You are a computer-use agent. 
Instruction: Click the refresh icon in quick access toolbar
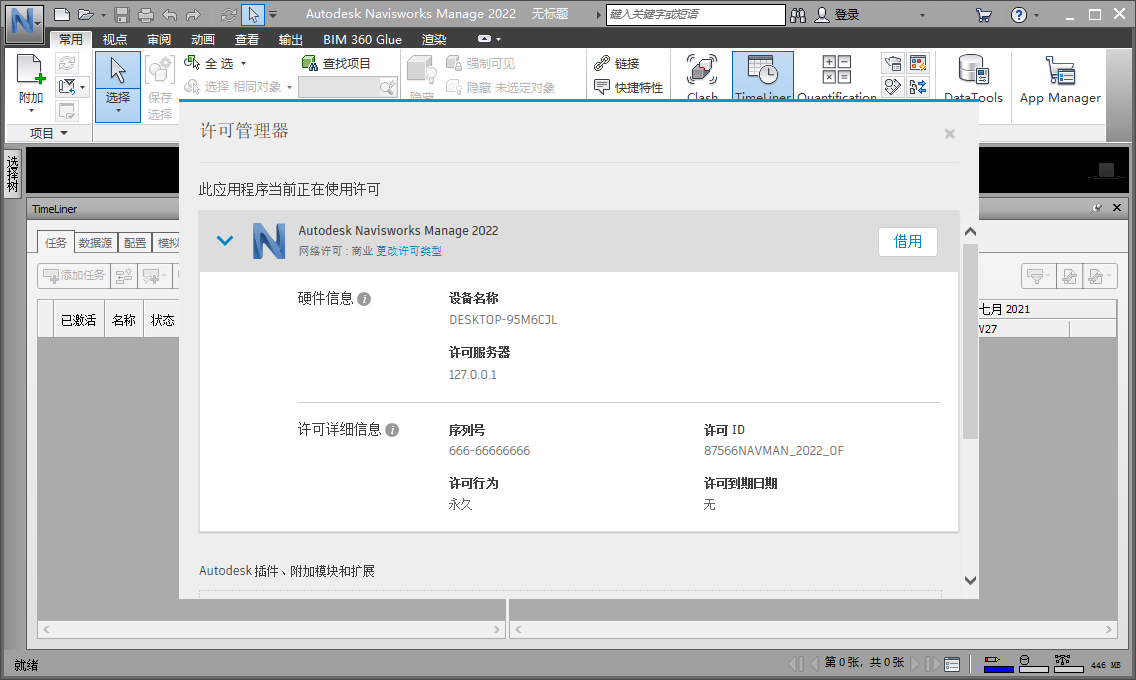[229, 14]
